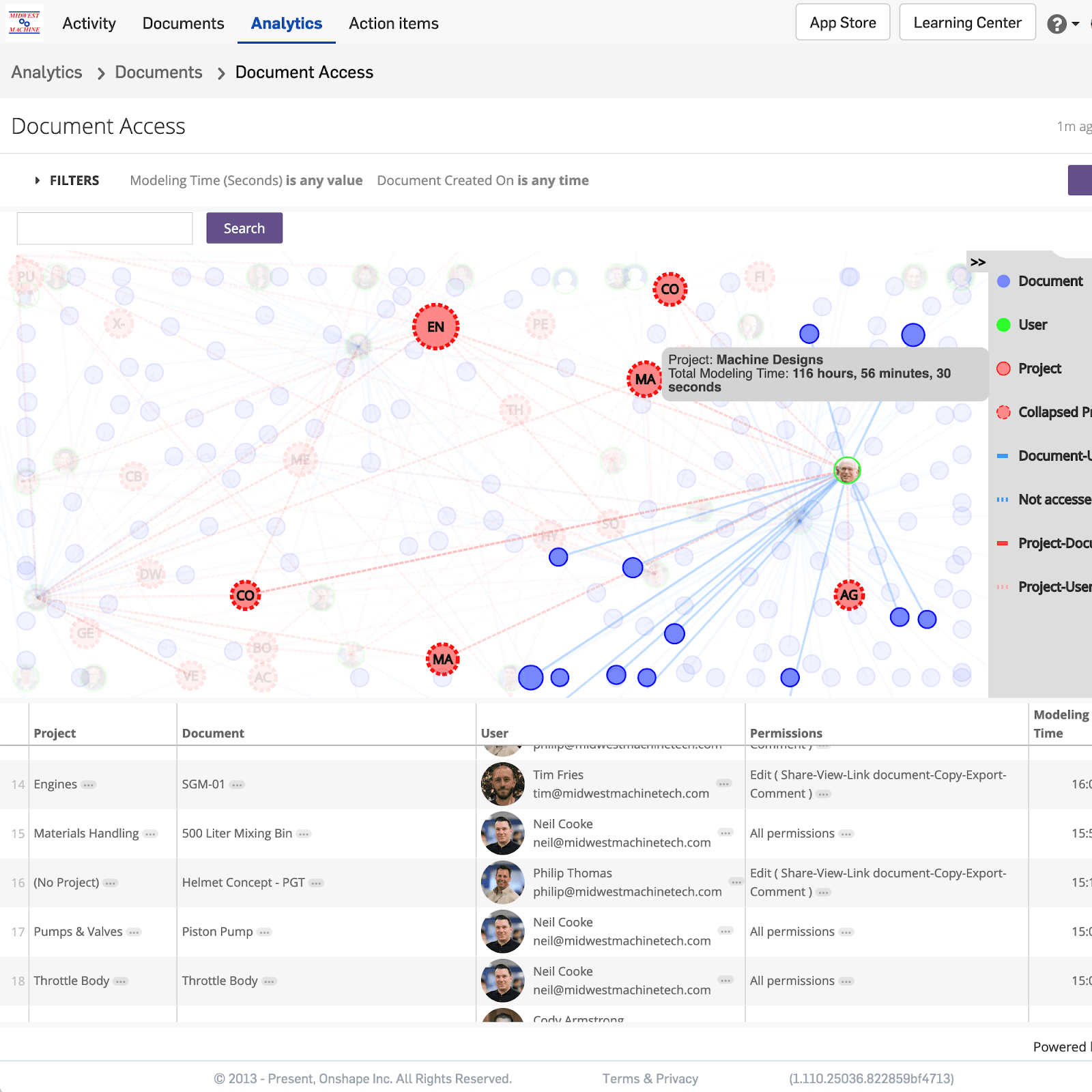Click the Midwest Machine company logo
Viewport: 1092px width, 1092px height.
coord(25,23)
